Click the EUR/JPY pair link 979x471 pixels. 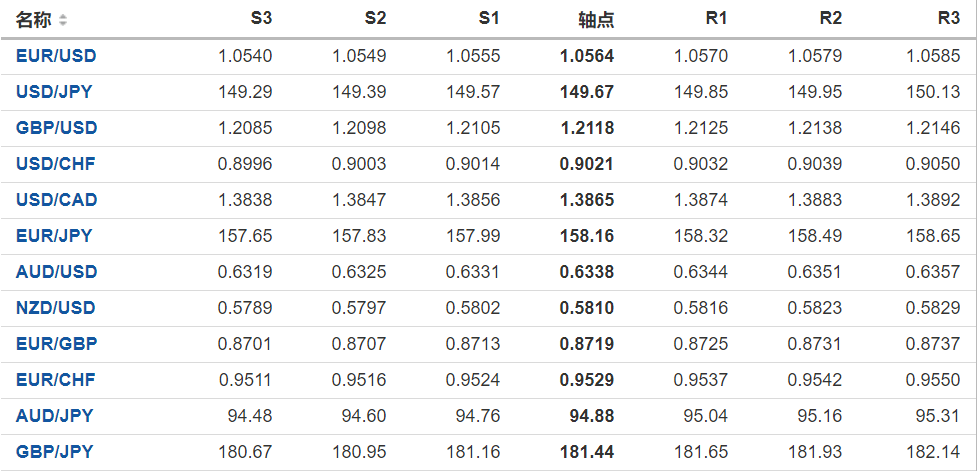(54, 236)
